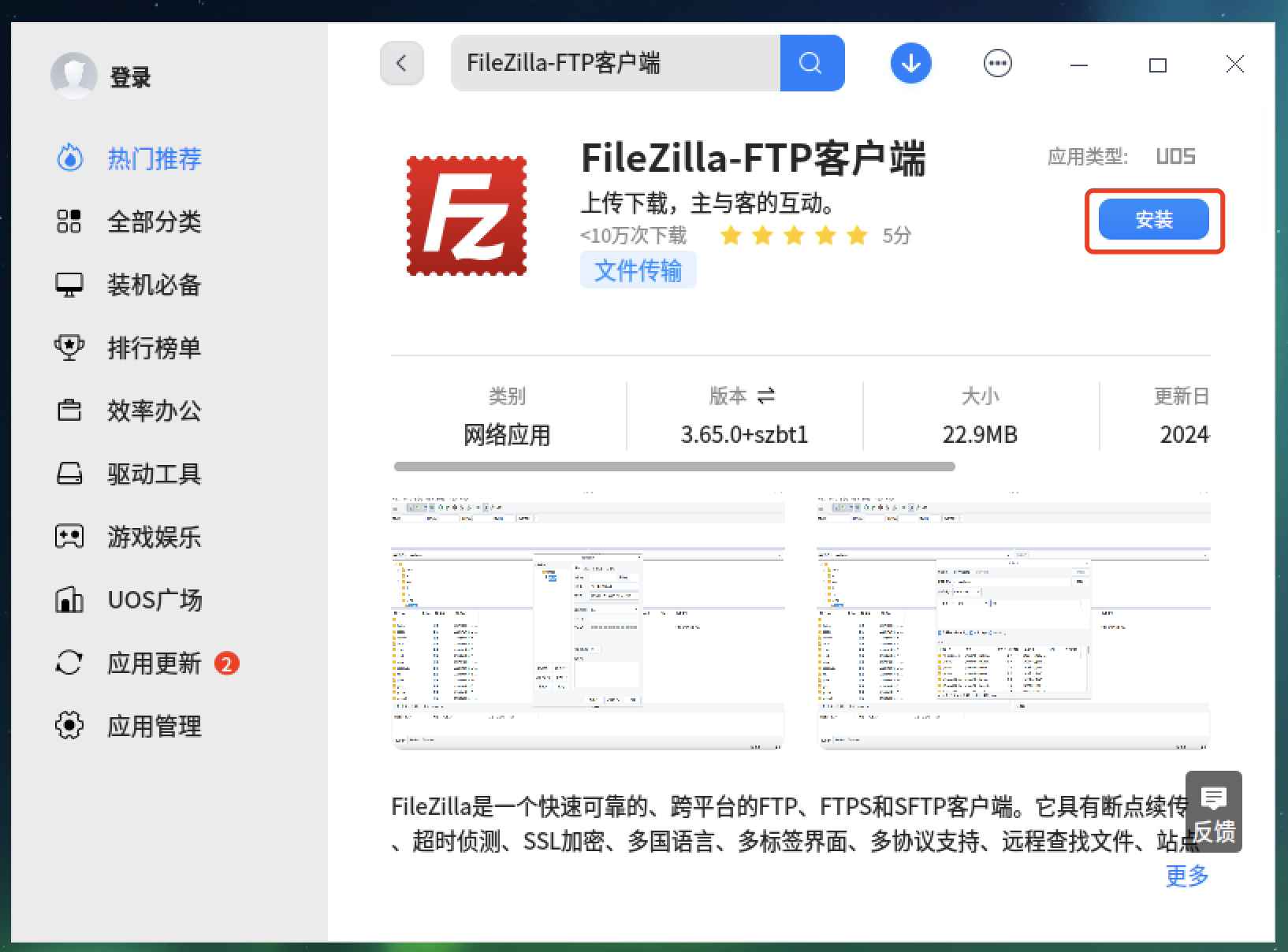Click the search field with FileZilla text
Image resolution: width=1288 pixels, height=952 pixels.
pyautogui.click(x=616, y=63)
